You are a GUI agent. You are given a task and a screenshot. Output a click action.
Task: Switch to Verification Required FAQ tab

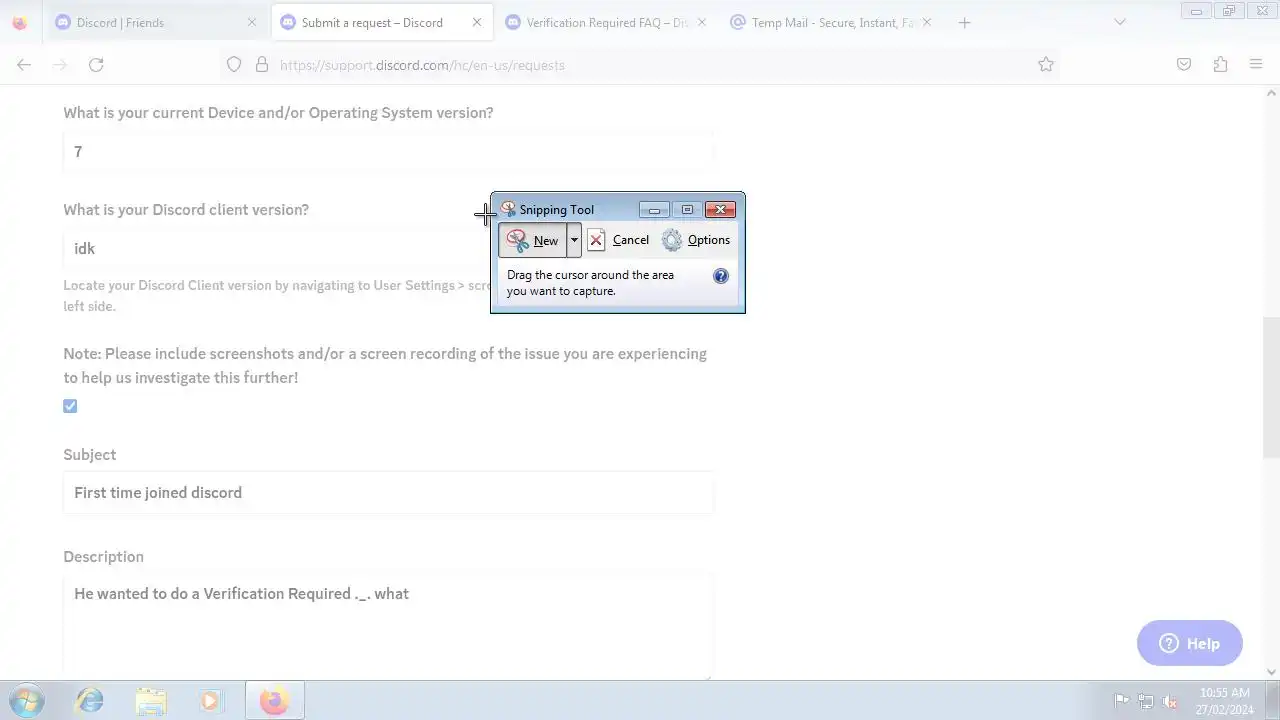606,22
